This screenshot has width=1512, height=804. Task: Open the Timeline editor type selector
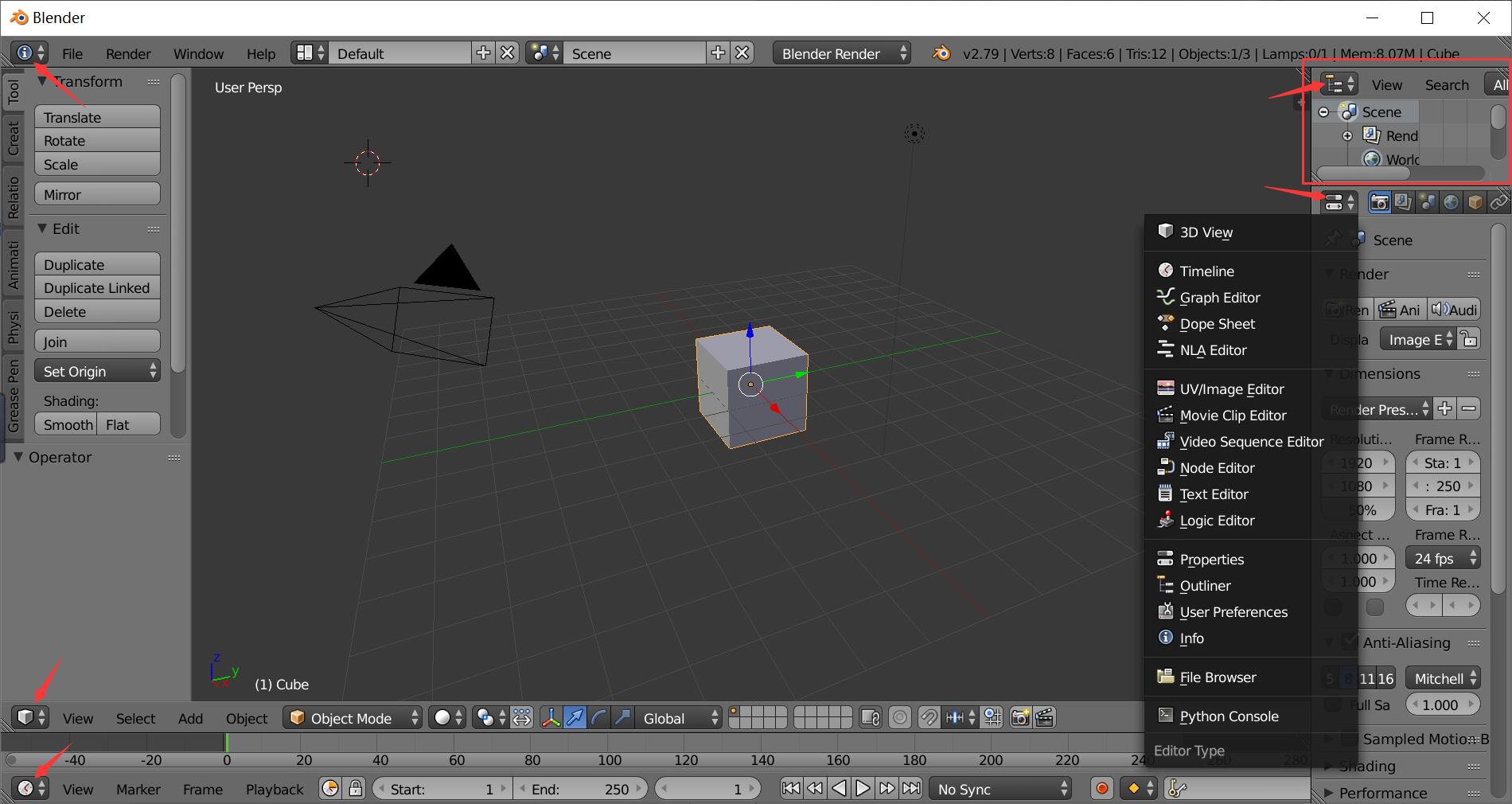tap(29, 788)
